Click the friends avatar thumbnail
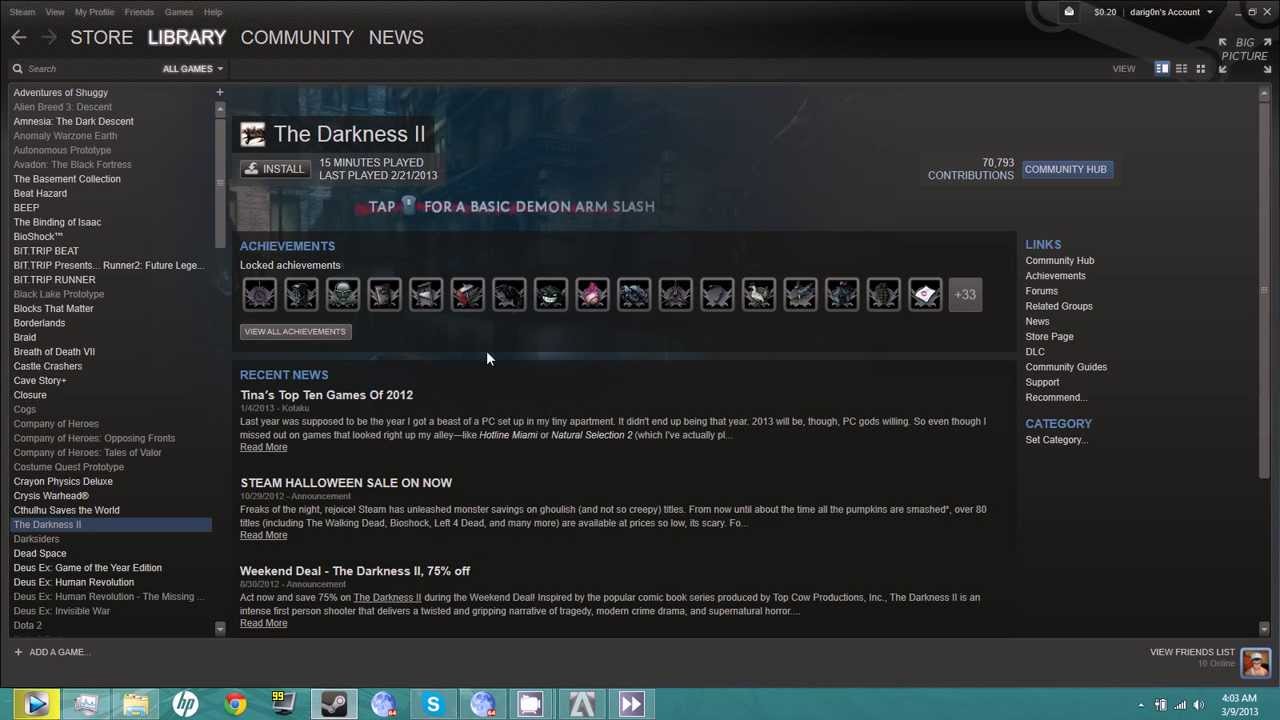1280x720 pixels. tap(1256, 663)
